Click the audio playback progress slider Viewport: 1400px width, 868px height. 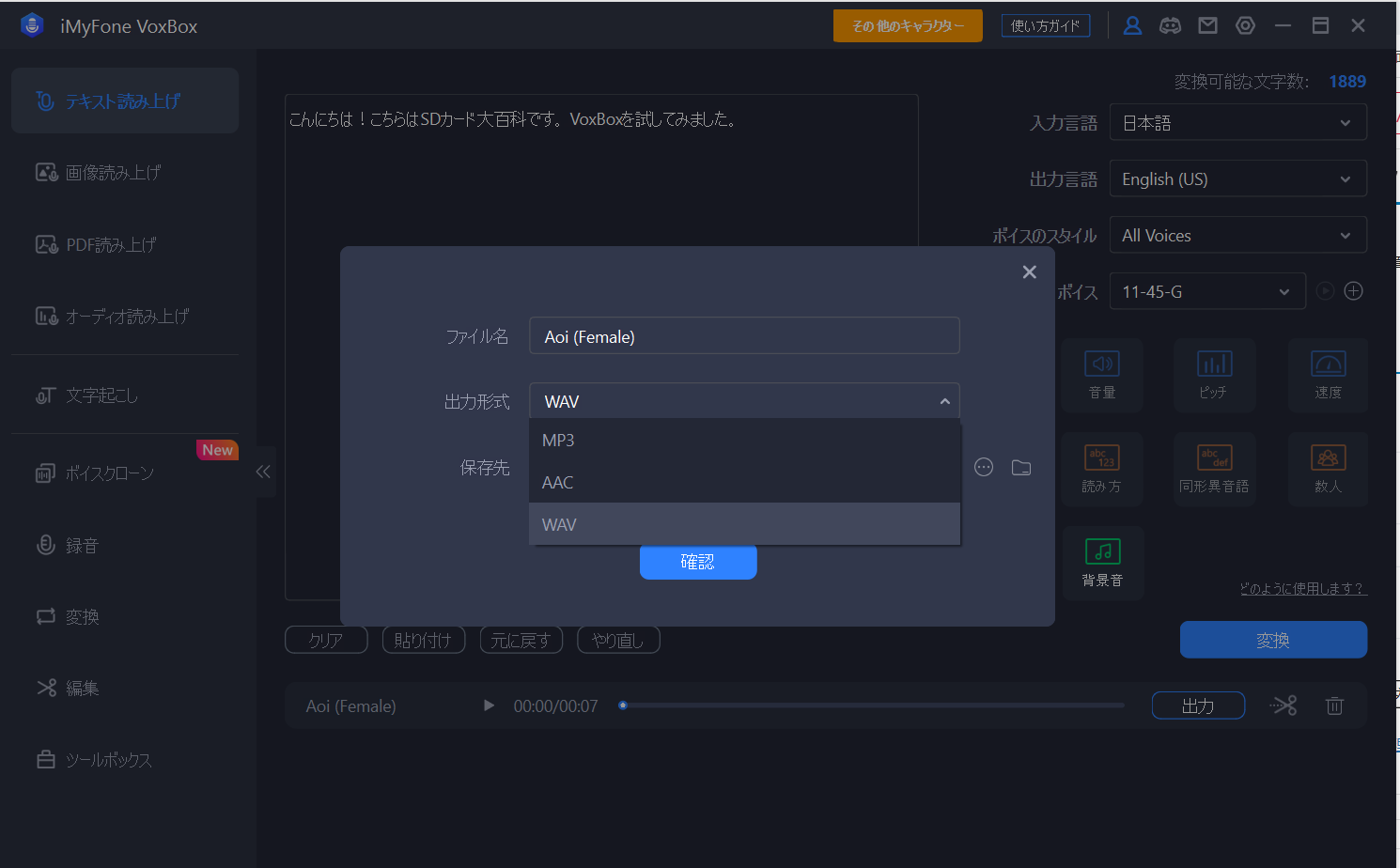pos(872,705)
